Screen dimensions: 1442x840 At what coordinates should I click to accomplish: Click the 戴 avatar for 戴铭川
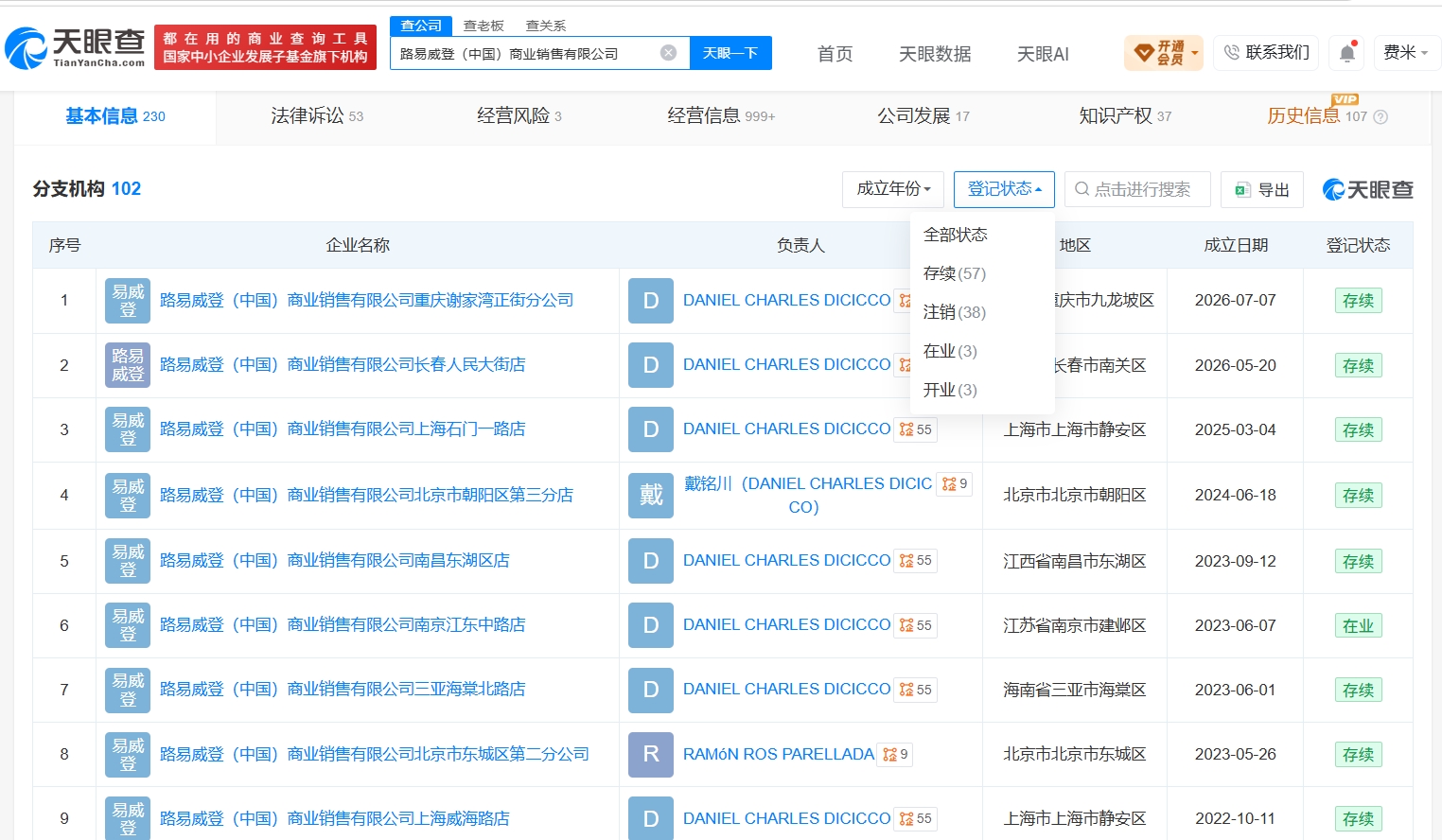pyautogui.click(x=651, y=495)
